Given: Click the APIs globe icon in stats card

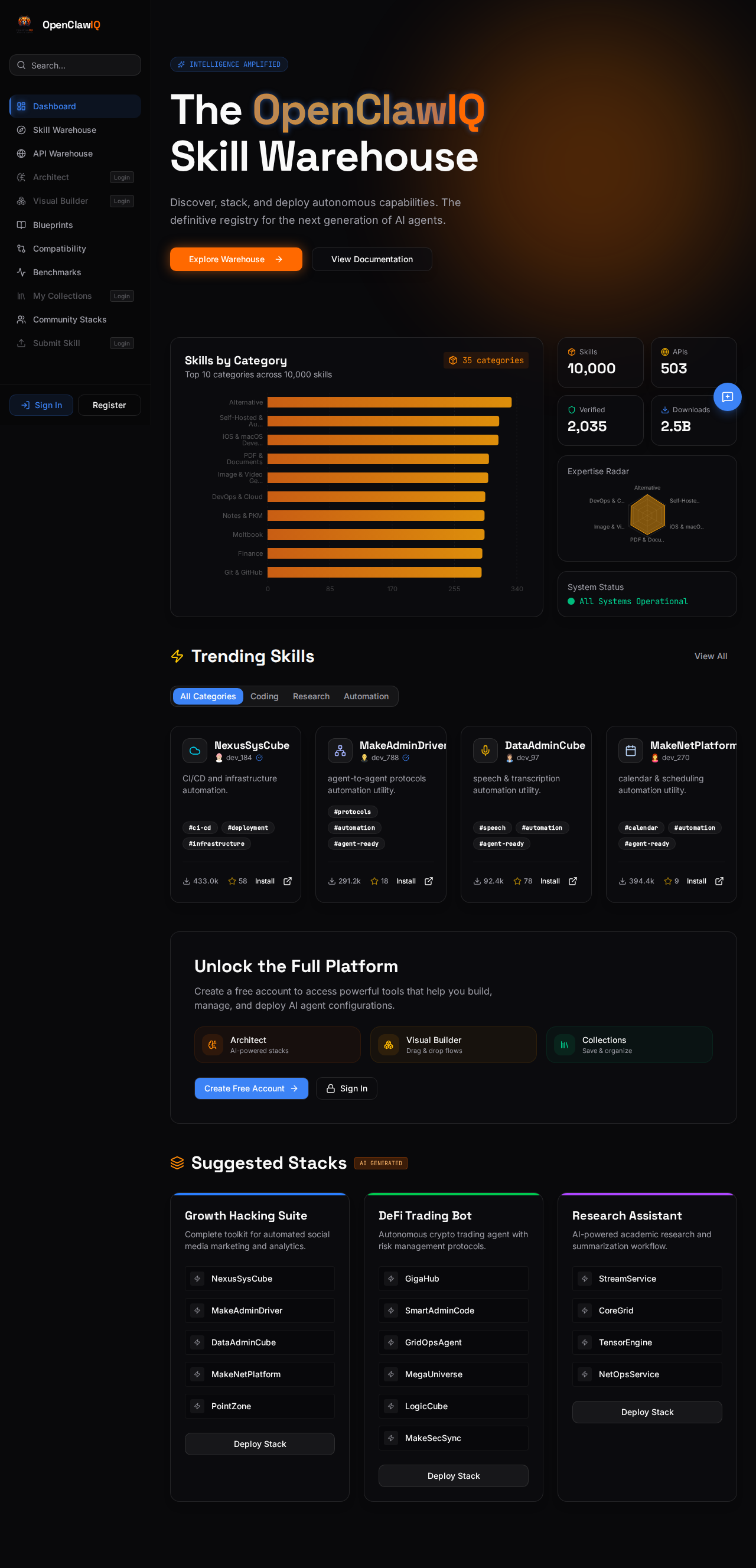Looking at the screenshot, I should [665, 352].
